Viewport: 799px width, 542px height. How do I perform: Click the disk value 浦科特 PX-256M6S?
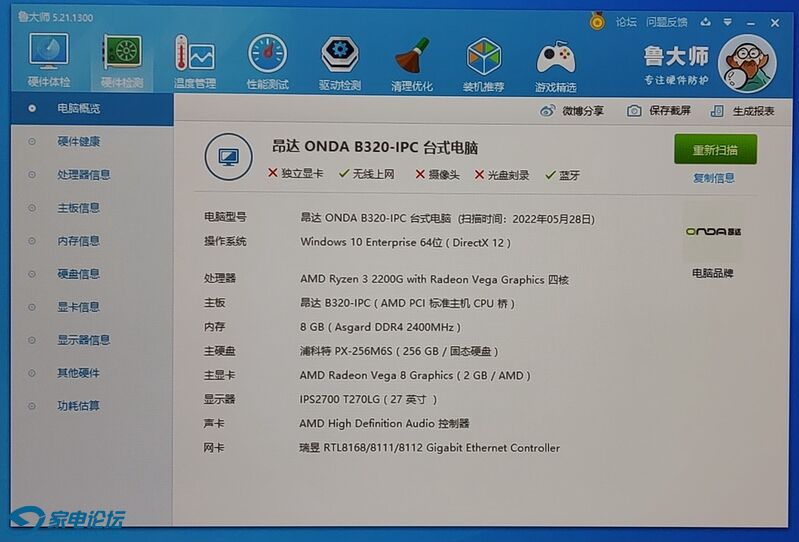click(x=399, y=351)
